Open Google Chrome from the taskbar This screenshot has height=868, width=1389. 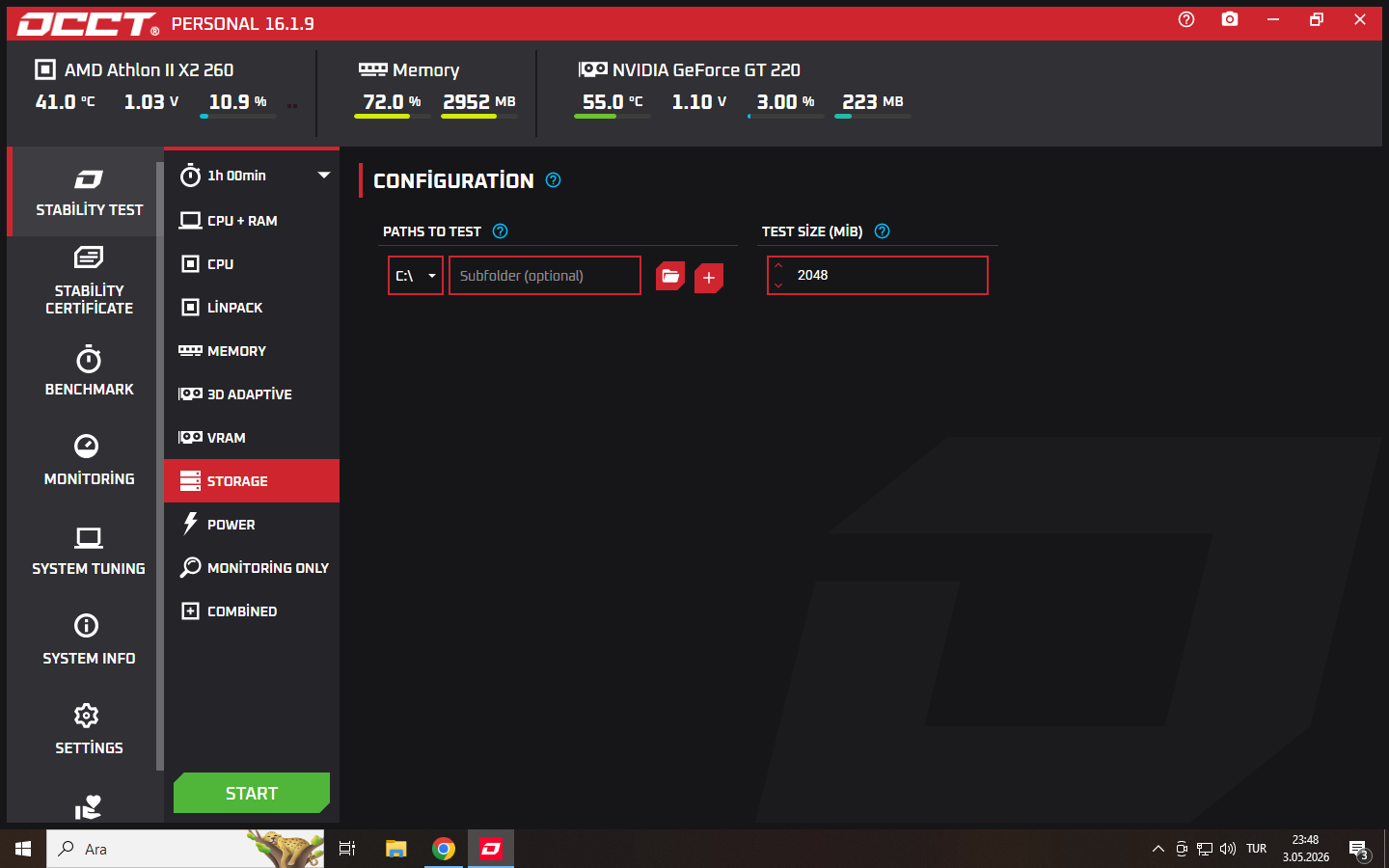click(444, 849)
